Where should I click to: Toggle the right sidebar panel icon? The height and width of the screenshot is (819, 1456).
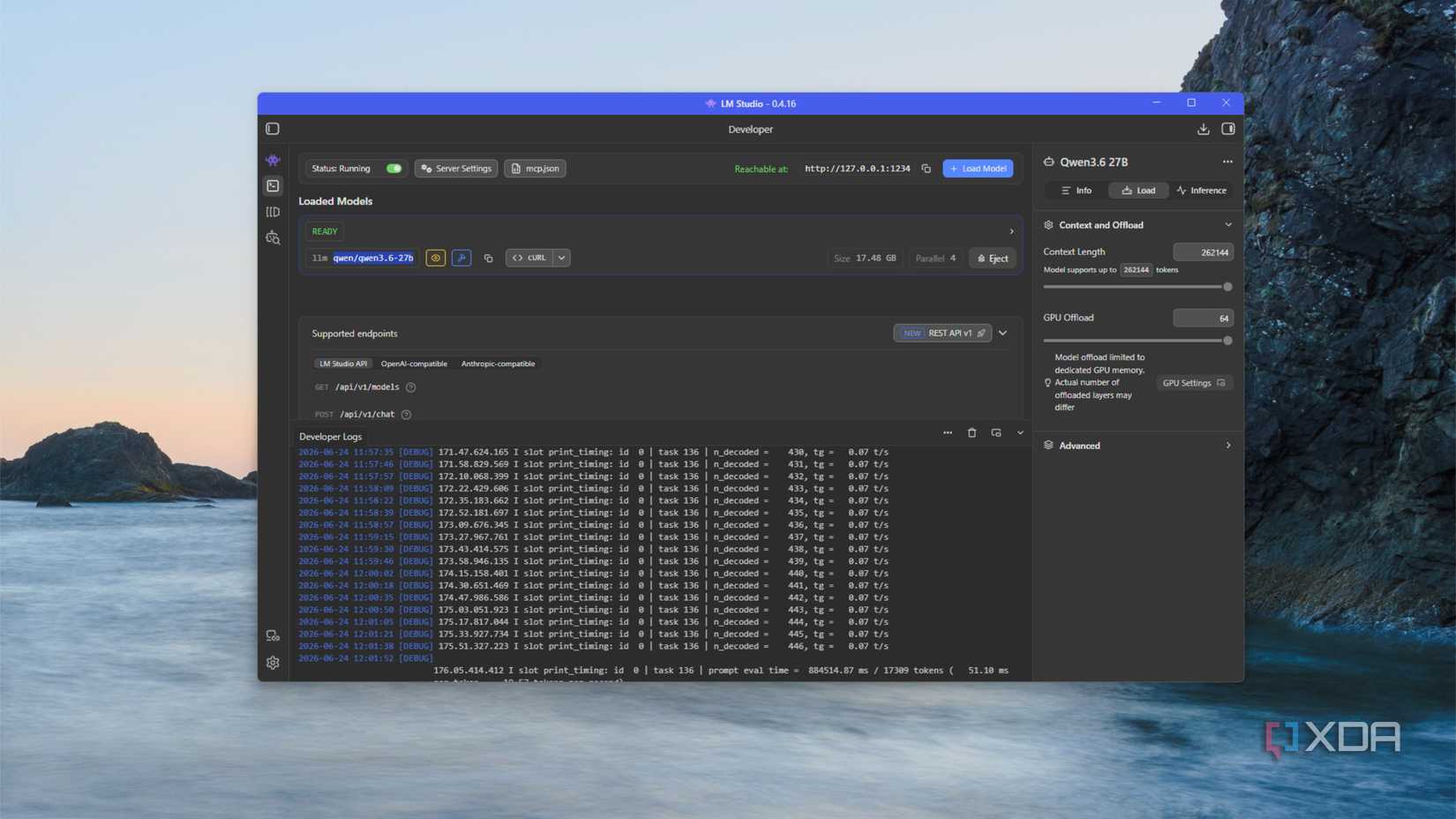coord(1227,129)
